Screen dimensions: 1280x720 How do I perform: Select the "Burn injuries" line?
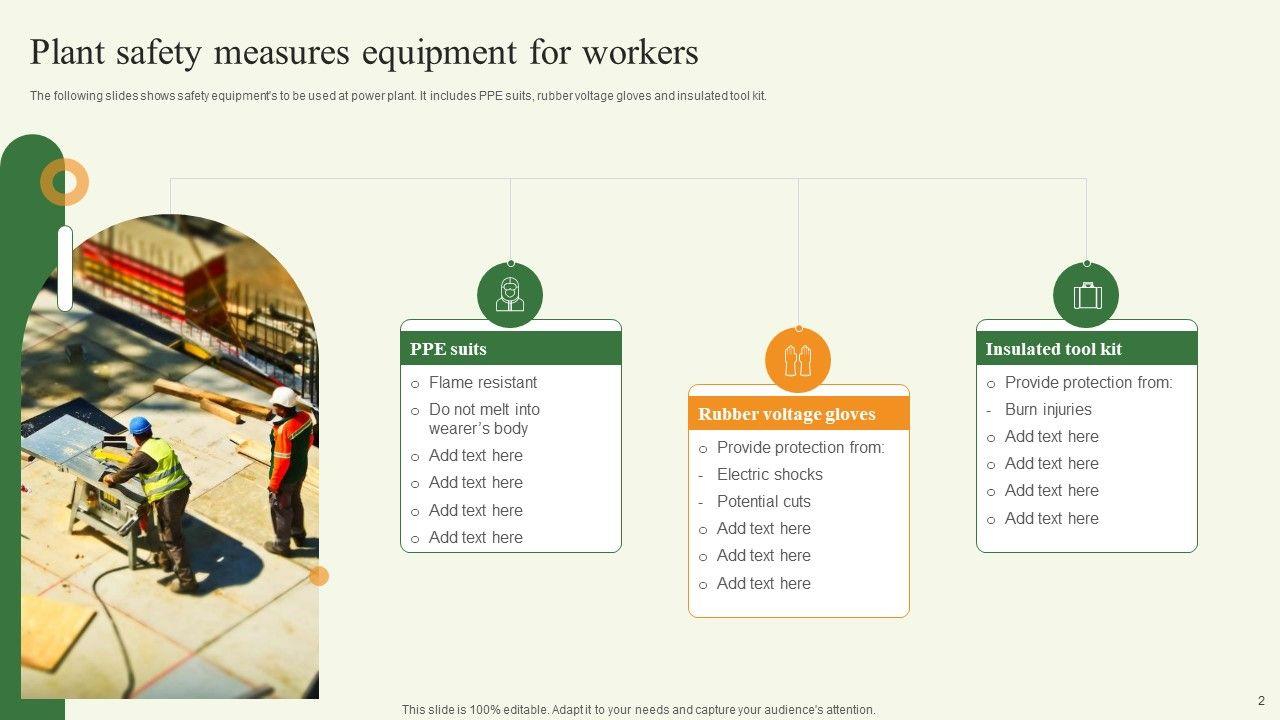pos(1048,409)
